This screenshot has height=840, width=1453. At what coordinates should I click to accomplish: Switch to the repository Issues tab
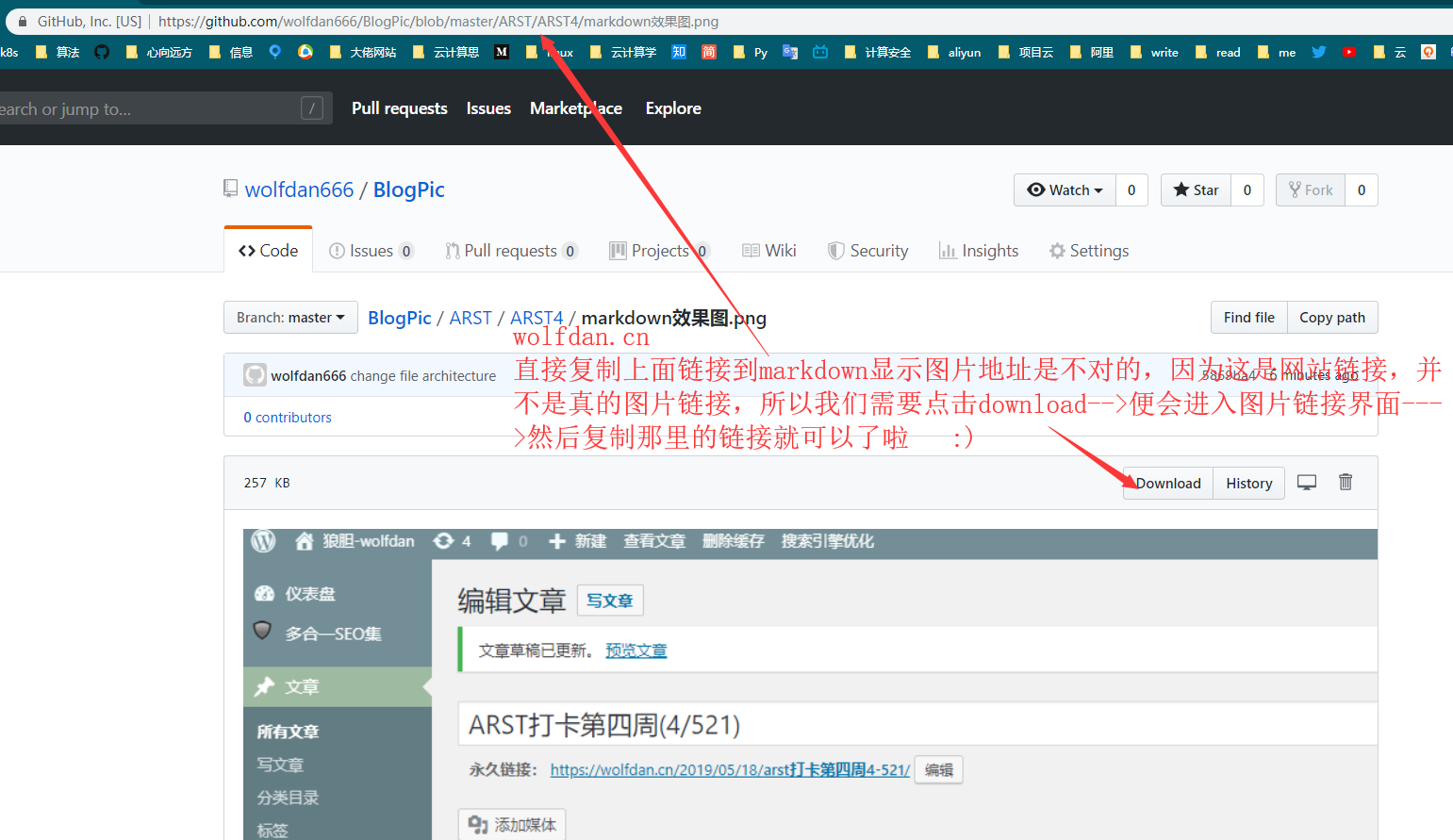[x=371, y=250]
